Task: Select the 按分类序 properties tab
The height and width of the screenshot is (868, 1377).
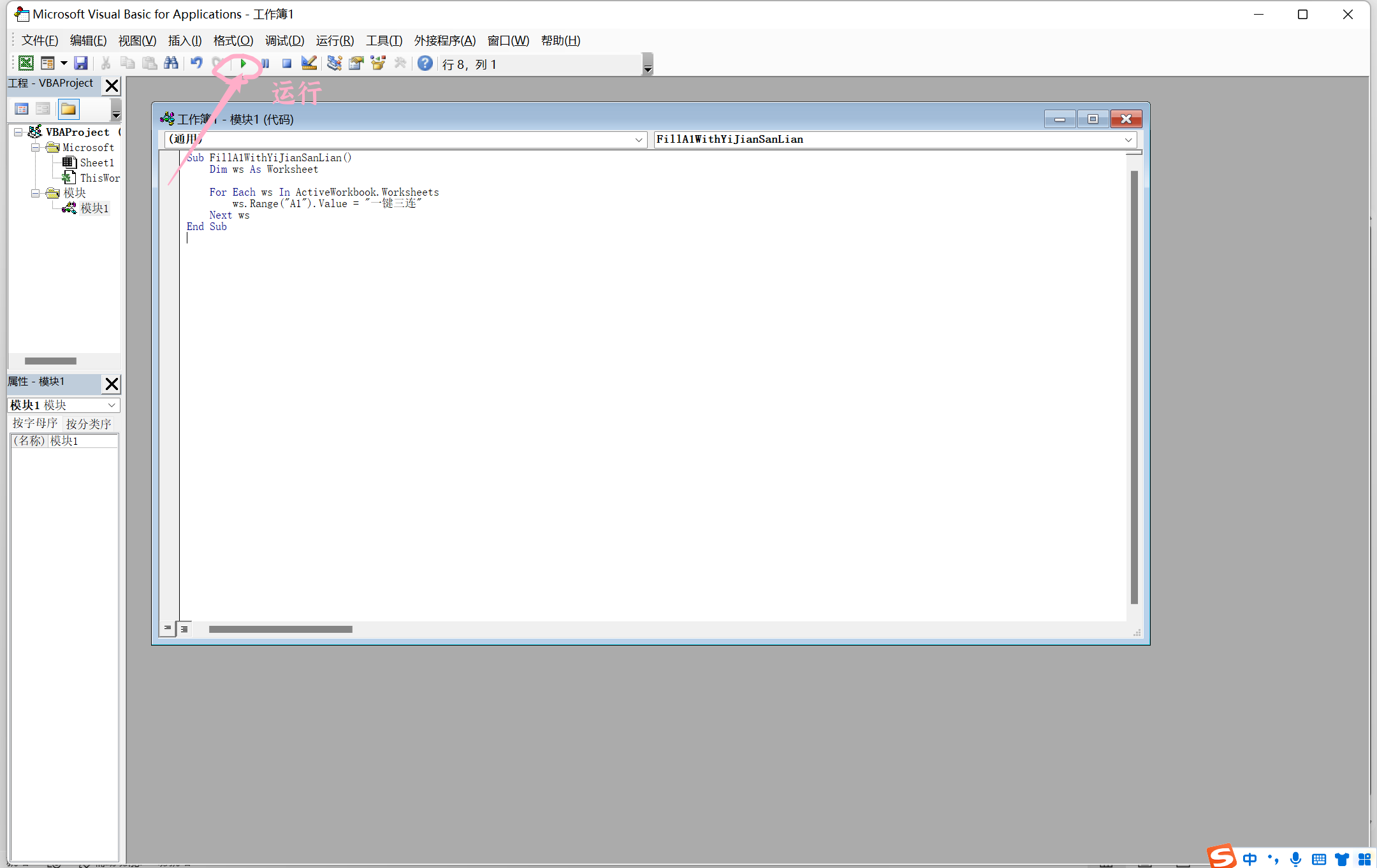Action: tap(89, 424)
